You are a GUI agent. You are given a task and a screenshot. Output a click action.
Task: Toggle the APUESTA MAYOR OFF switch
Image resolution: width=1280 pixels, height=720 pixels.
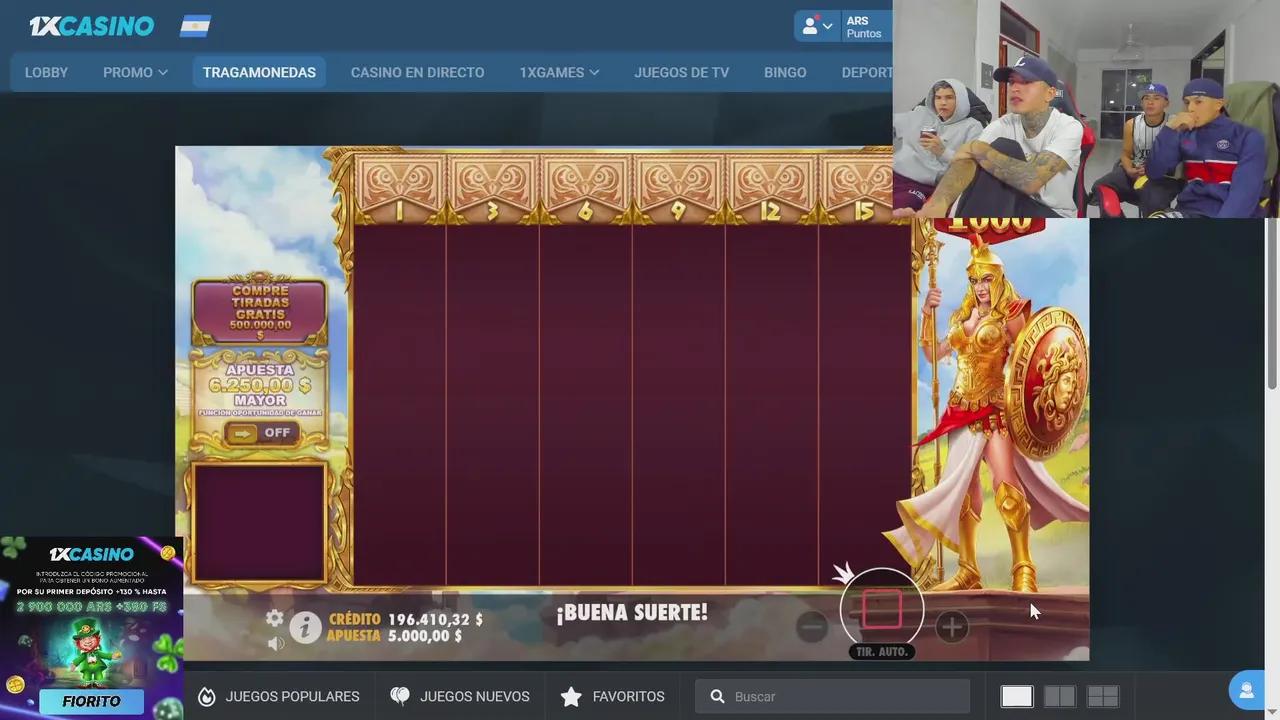click(x=261, y=433)
